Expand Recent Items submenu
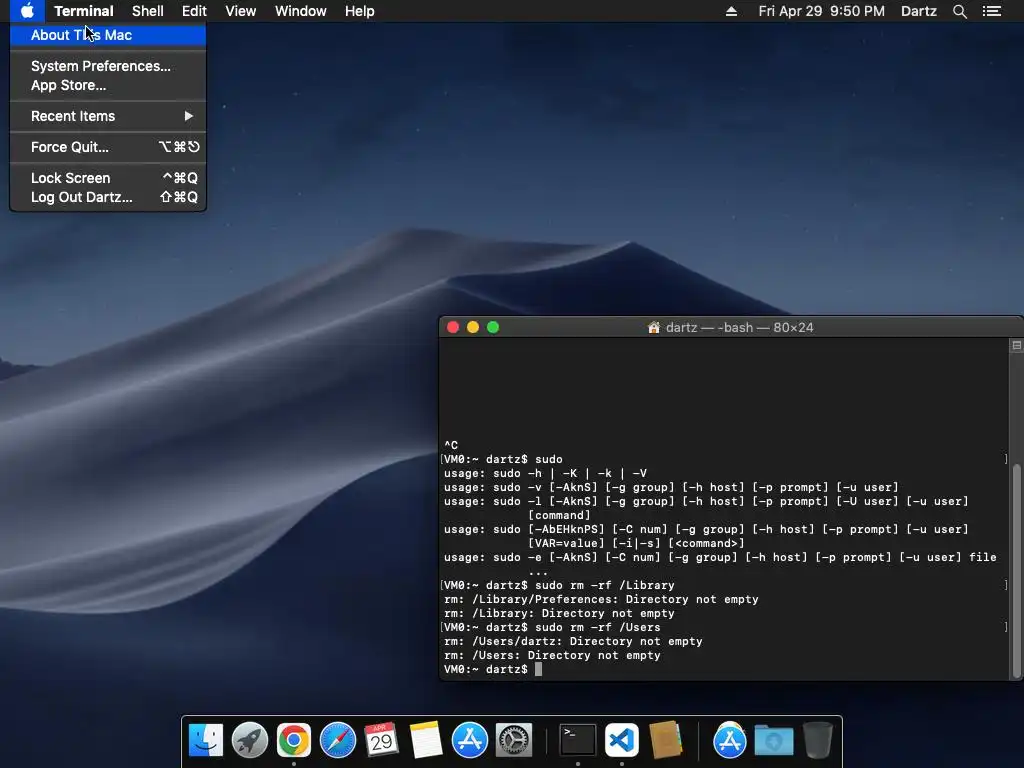The image size is (1024, 768). click(x=108, y=116)
